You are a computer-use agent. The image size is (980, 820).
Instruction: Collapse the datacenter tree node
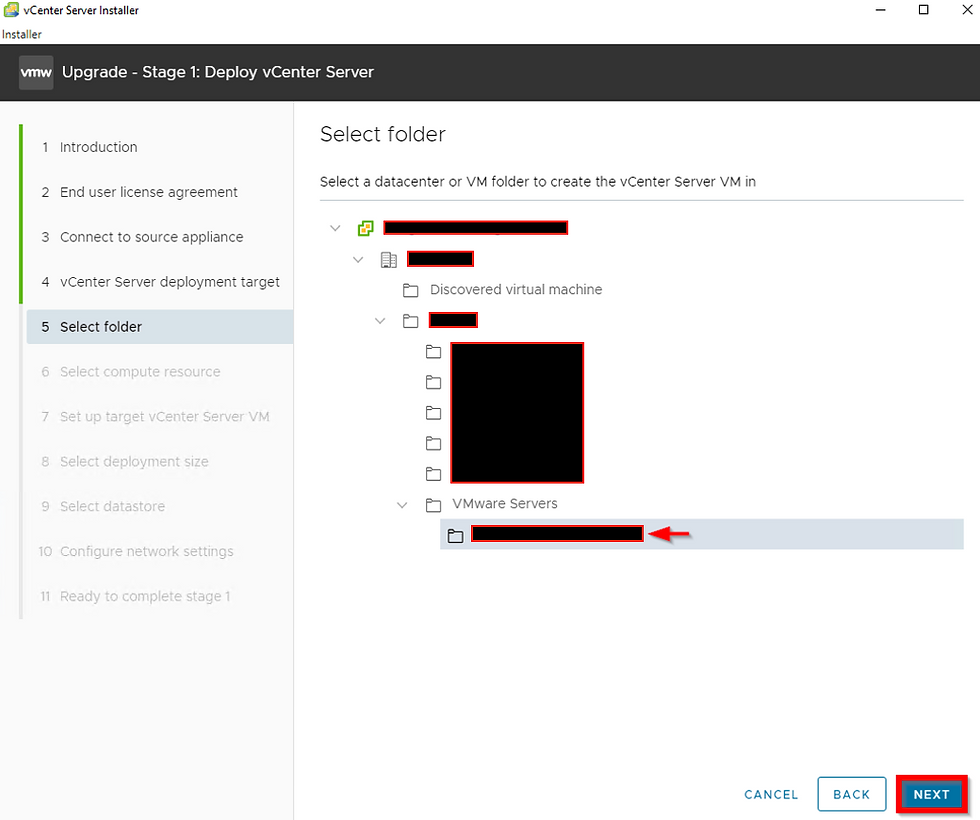coord(358,259)
